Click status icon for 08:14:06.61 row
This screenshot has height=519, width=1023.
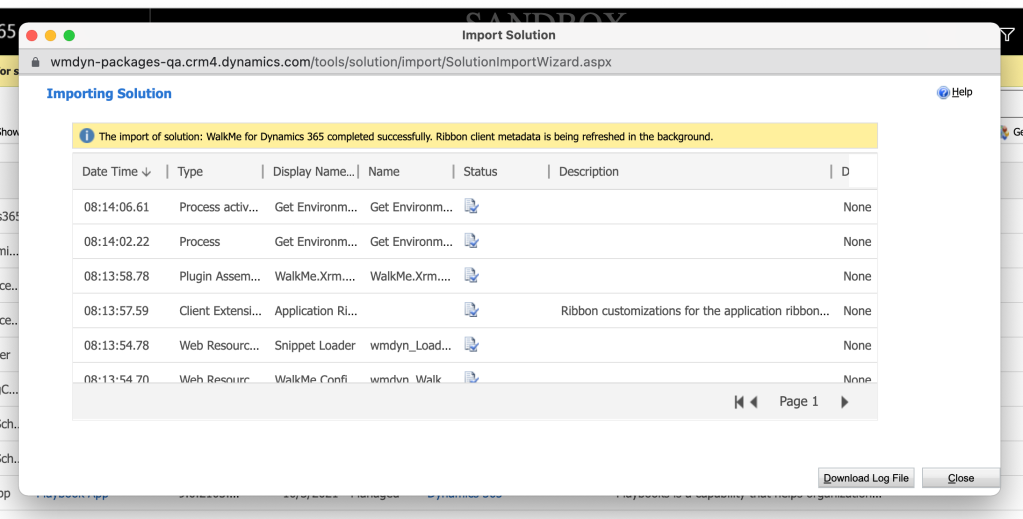(x=472, y=207)
